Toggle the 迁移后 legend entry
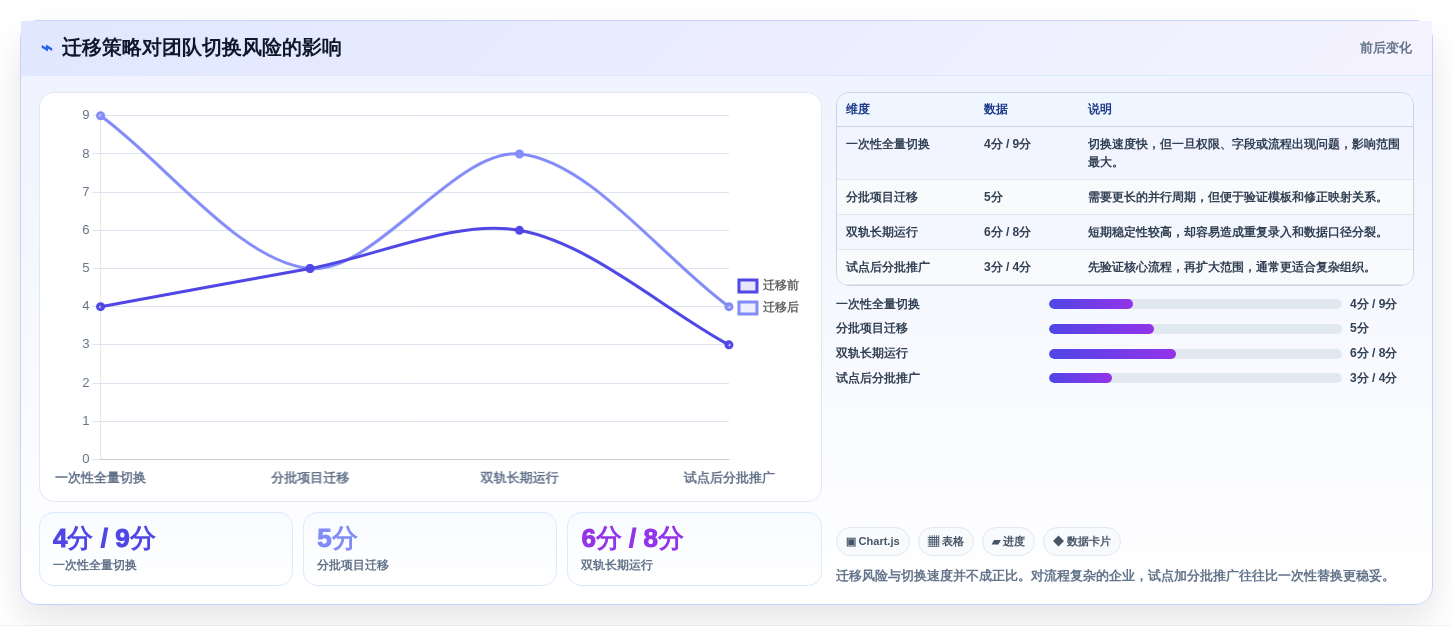The width and height of the screenshot is (1453, 626). tap(768, 308)
